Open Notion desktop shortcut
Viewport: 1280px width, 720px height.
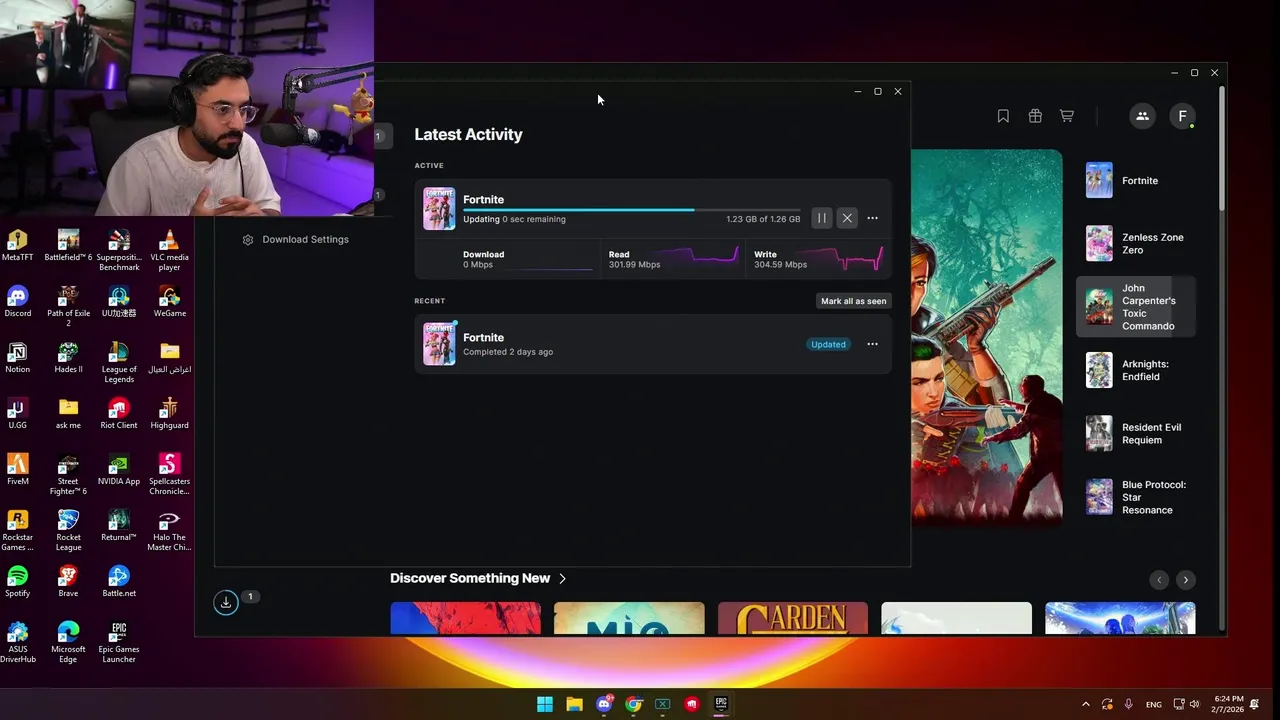pyautogui.click(x=17, y=357)
